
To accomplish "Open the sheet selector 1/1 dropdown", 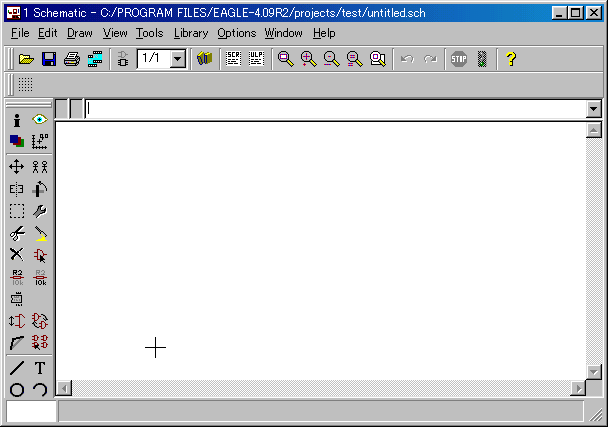I will 178,59.
